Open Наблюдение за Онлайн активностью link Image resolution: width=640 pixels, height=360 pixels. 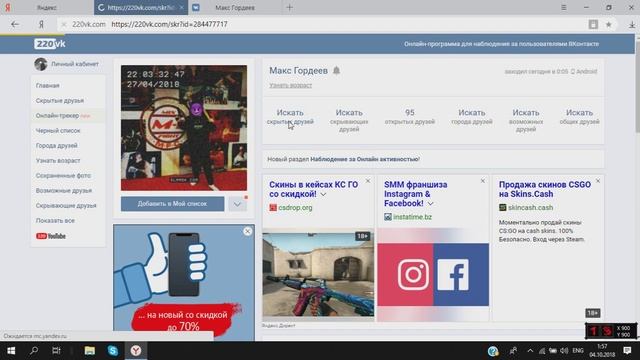click(365, 159)
